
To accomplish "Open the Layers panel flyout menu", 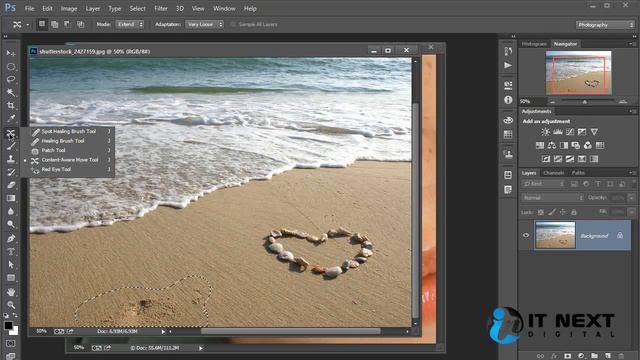I will (x=632, y=173).
